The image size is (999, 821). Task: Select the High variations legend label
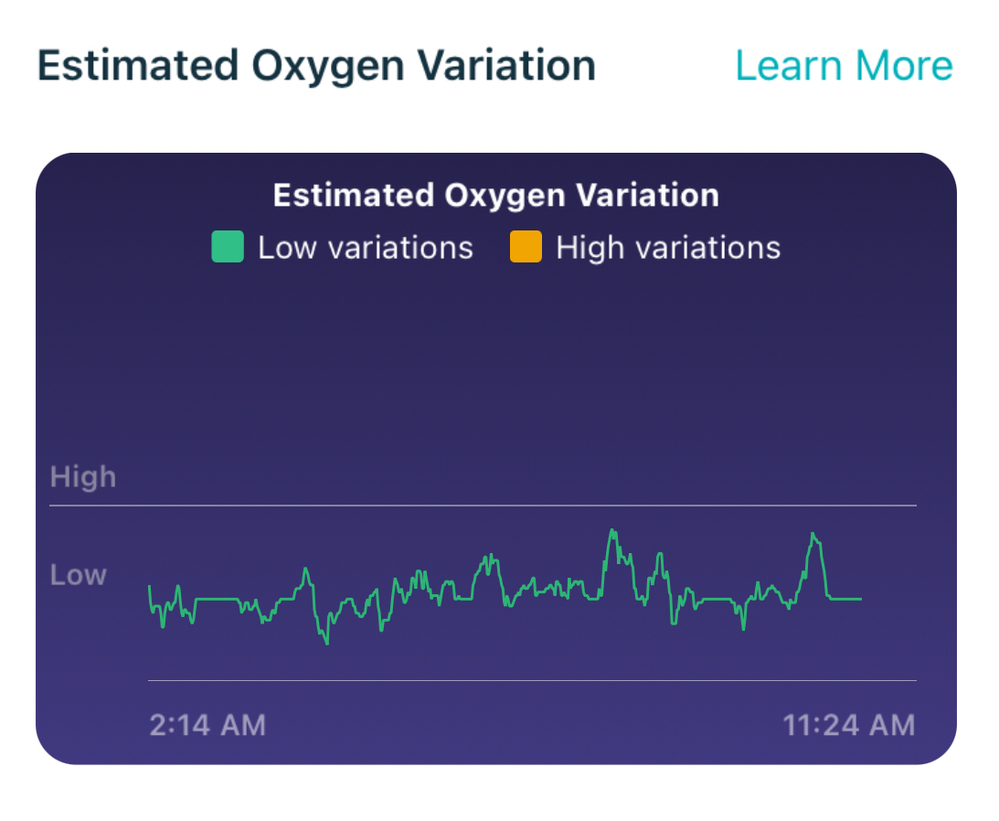click(668, 248)
